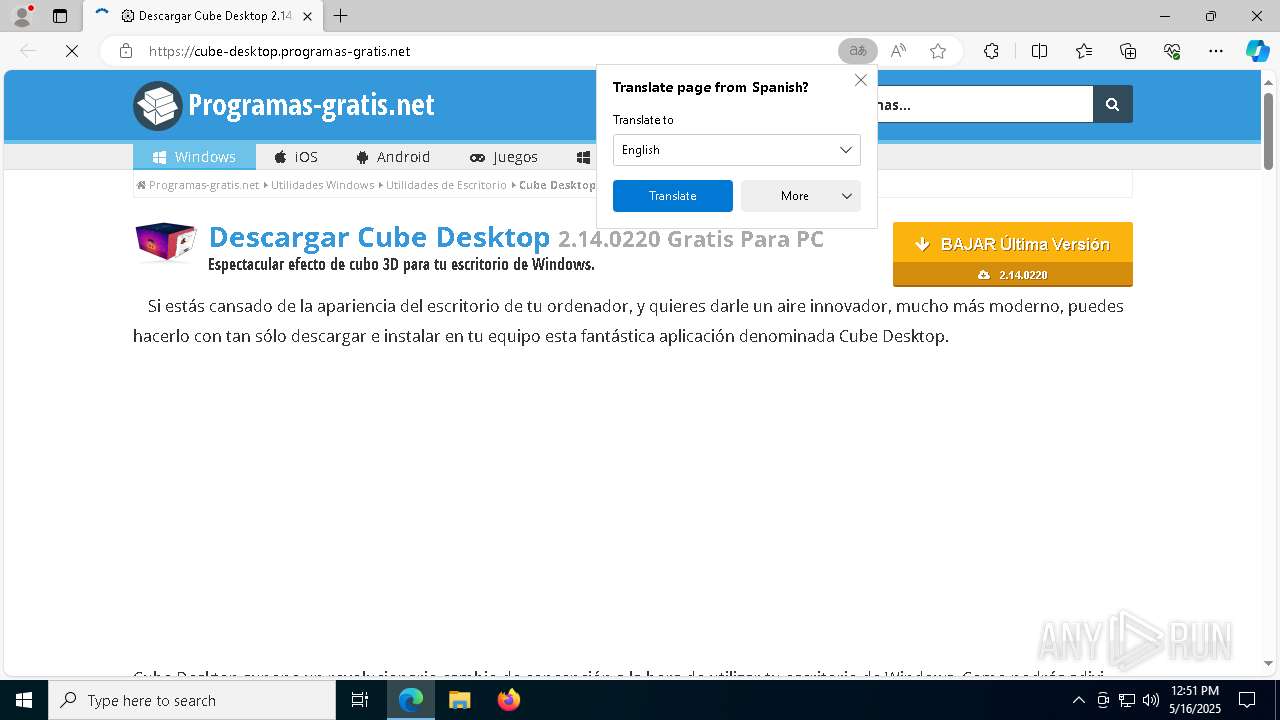Screen dimensions: 1280x720
Task: Click the Edge profile avatar icon
Action: [21, 16]
